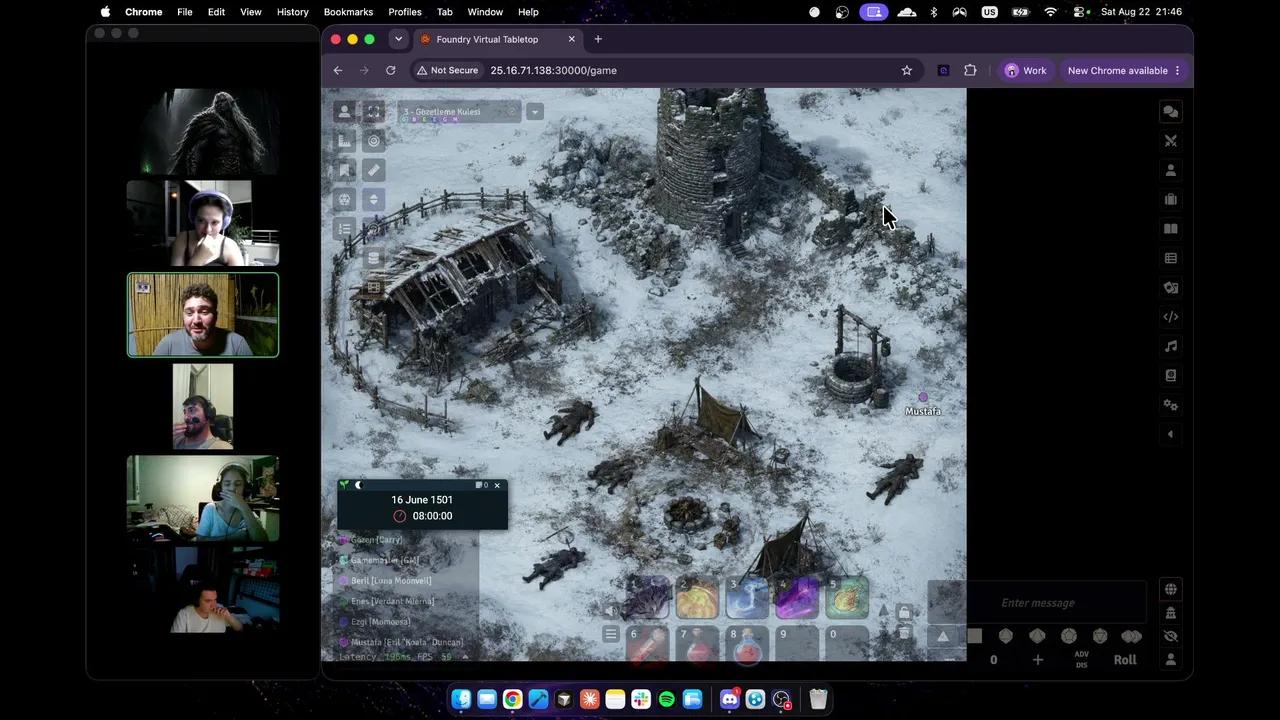Activate macro hotbar slot 5
1280x720 pixels.
[847, 598]
